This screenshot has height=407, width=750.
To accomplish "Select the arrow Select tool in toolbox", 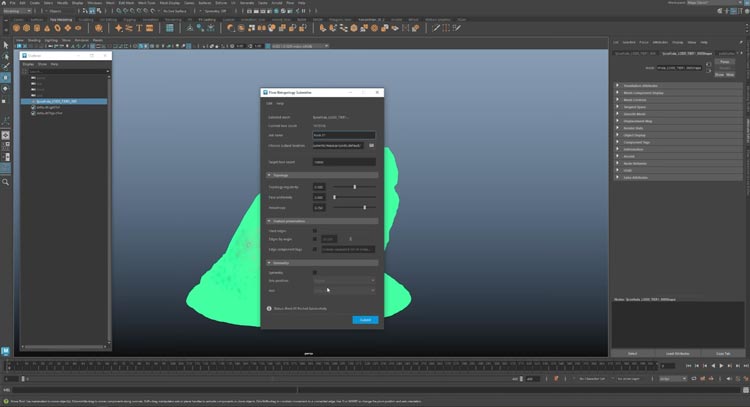I will 6,45.
